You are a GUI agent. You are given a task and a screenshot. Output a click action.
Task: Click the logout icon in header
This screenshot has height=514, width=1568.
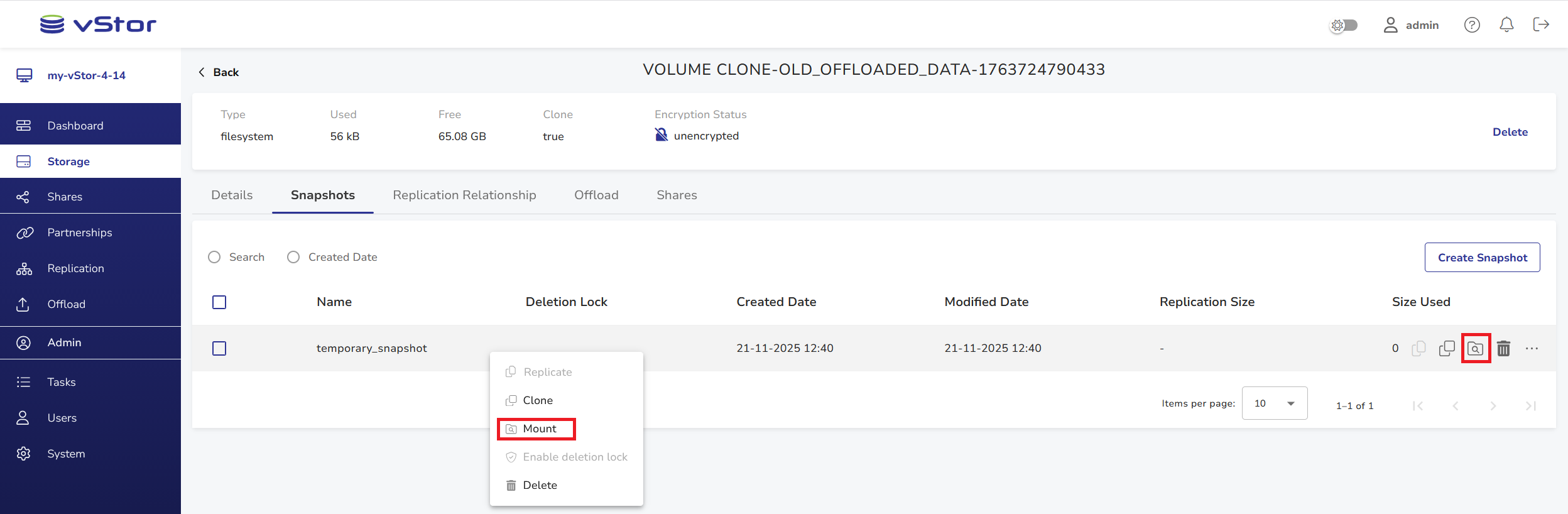pyautogui.click(x=1541, y=25)
